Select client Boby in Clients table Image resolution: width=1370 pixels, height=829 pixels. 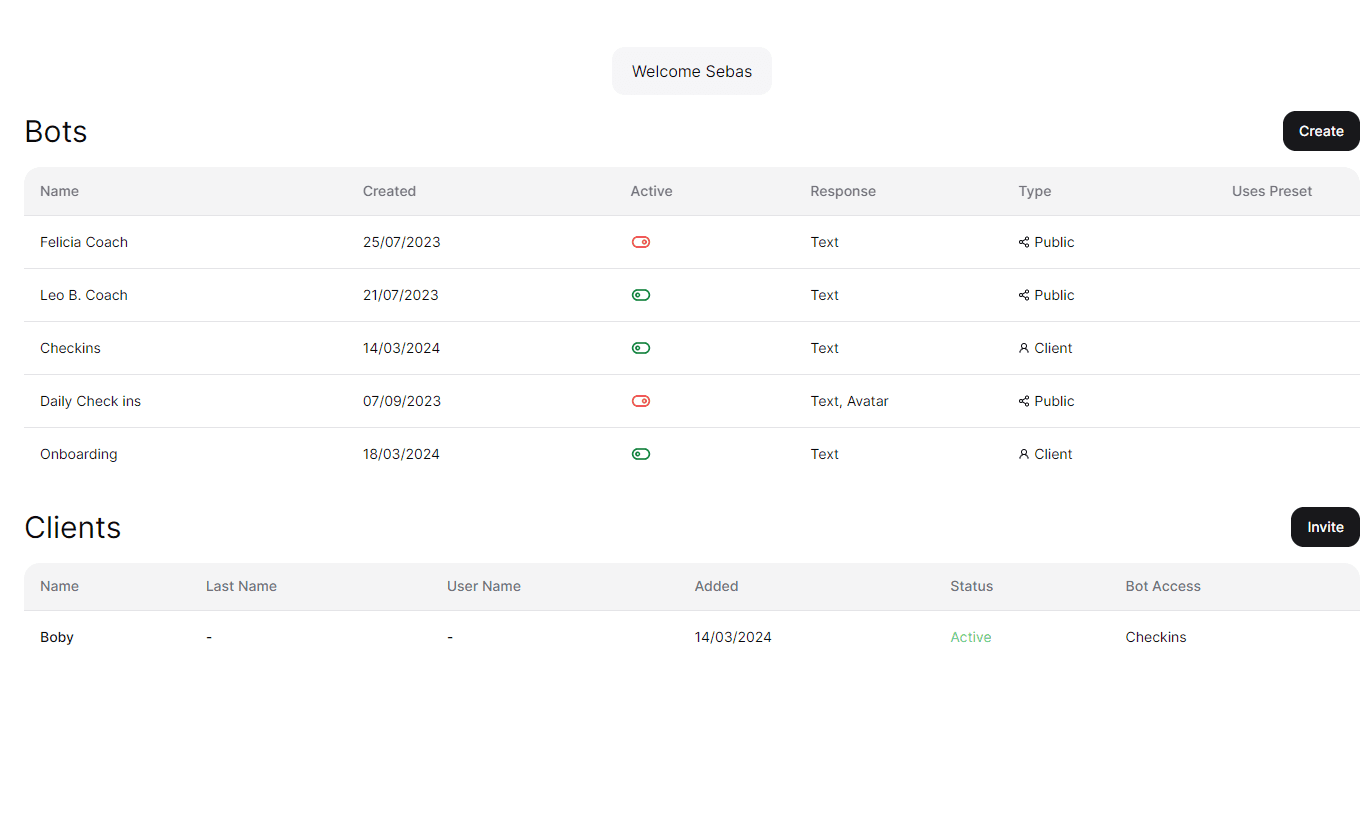pos(57,637)
